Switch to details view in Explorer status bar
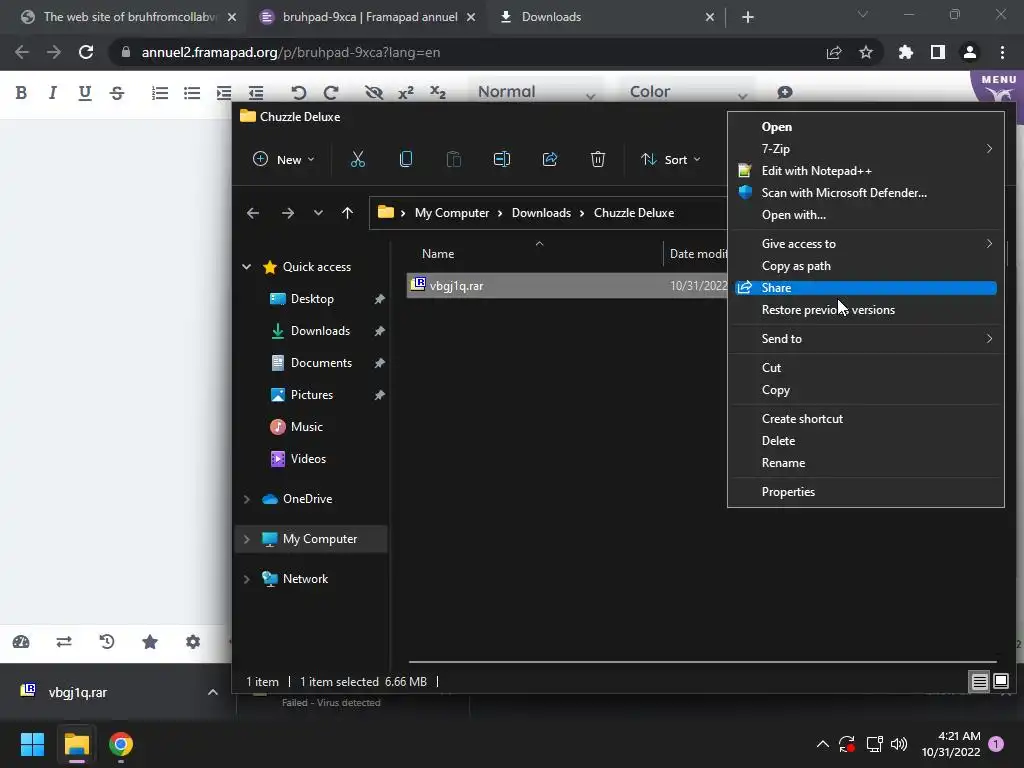Viewport: 1024px width, 768px height. point(979,682)
